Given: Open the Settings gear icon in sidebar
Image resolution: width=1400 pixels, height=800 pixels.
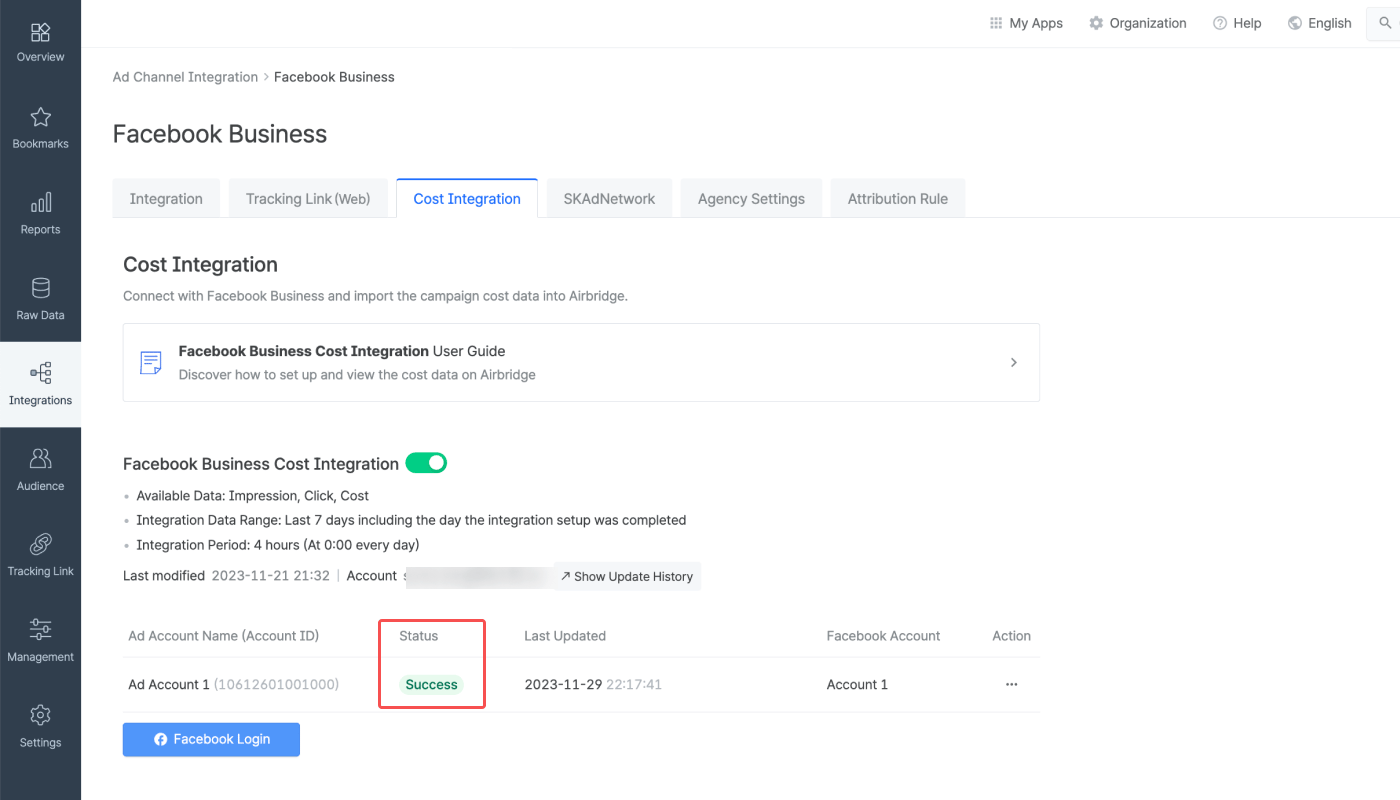Looking at the screenshot, I should tap(40, 716).
